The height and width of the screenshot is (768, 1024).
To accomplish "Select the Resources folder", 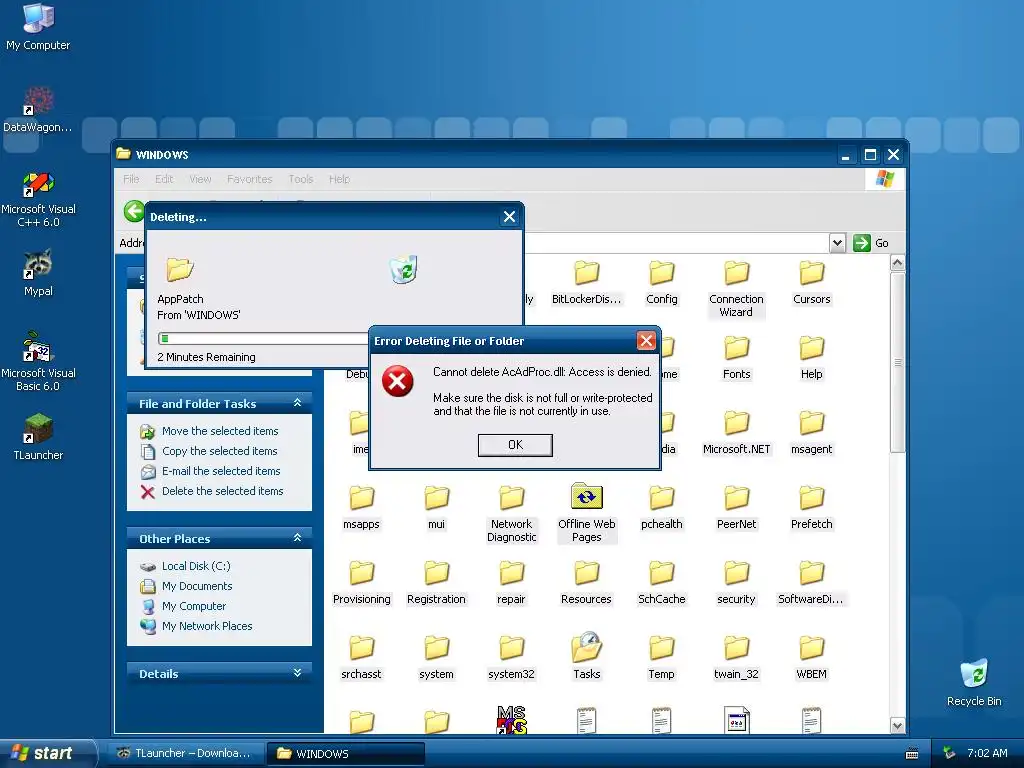I will (x=586, y=583).
